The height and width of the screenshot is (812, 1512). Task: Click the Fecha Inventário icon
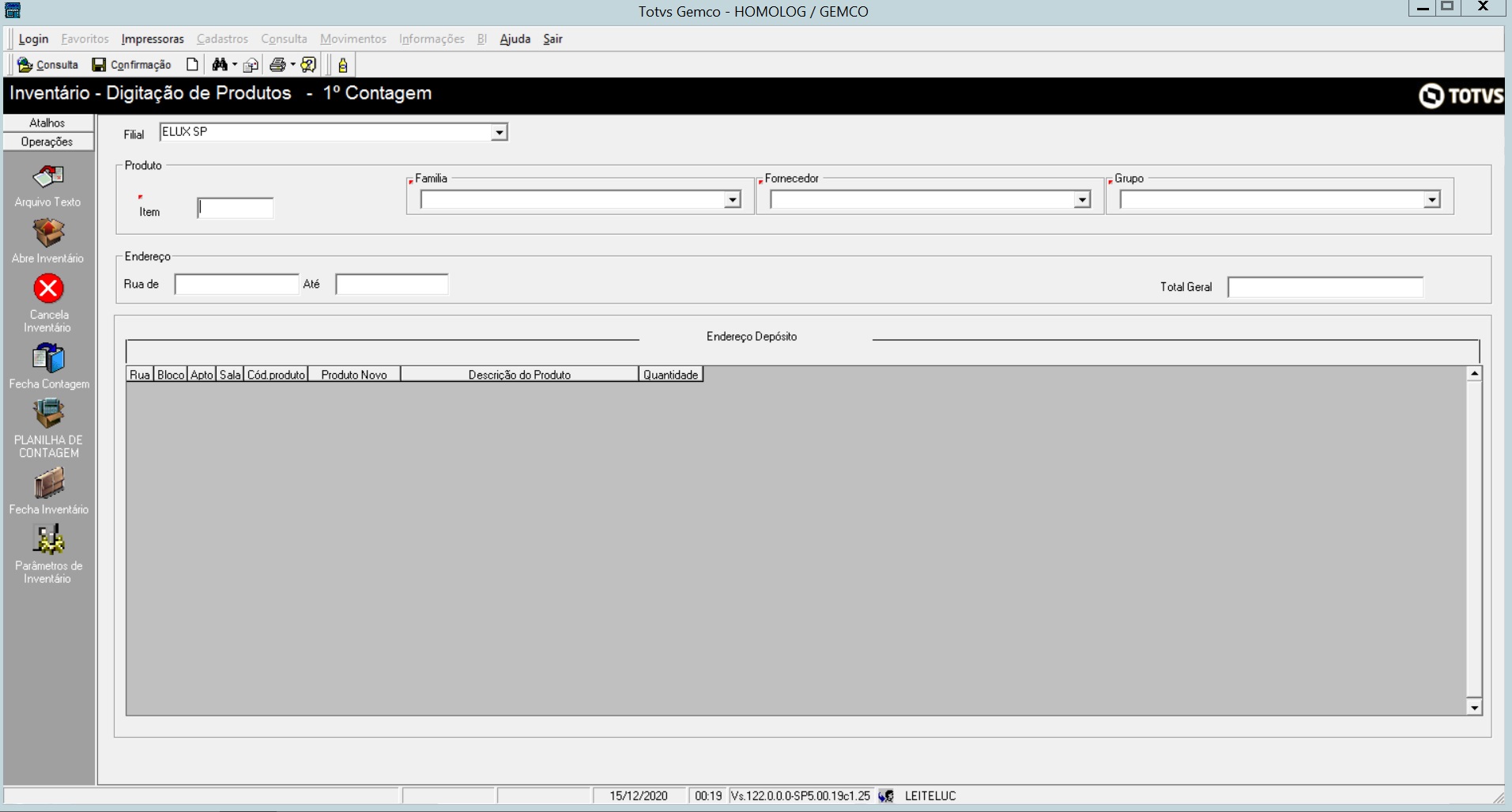48,483
